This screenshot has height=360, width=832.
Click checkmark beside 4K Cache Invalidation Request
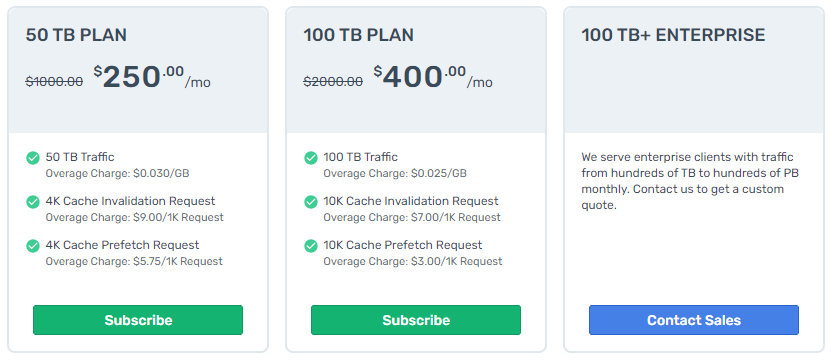pos(33,202)
